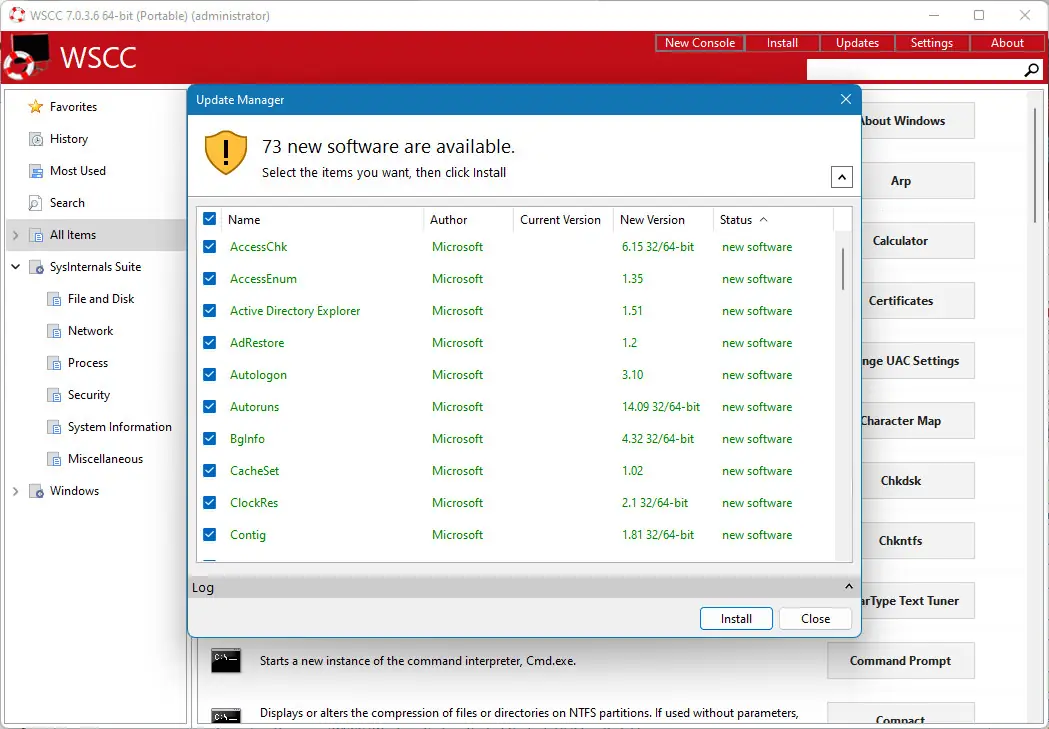This screenshot has width=1049, height=729.
Task: Click Install button in Update Manager
Action: (736, 619)
